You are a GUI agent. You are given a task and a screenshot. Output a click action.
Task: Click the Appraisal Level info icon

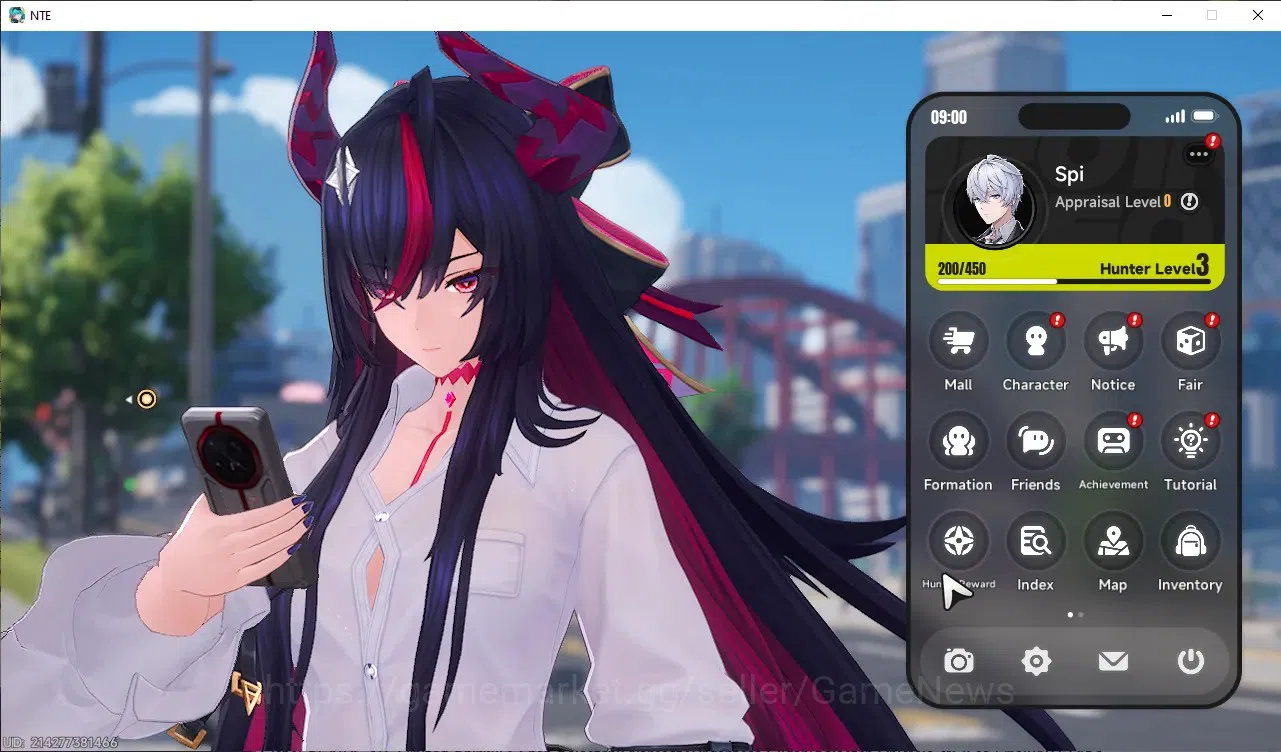(1189, 201)
